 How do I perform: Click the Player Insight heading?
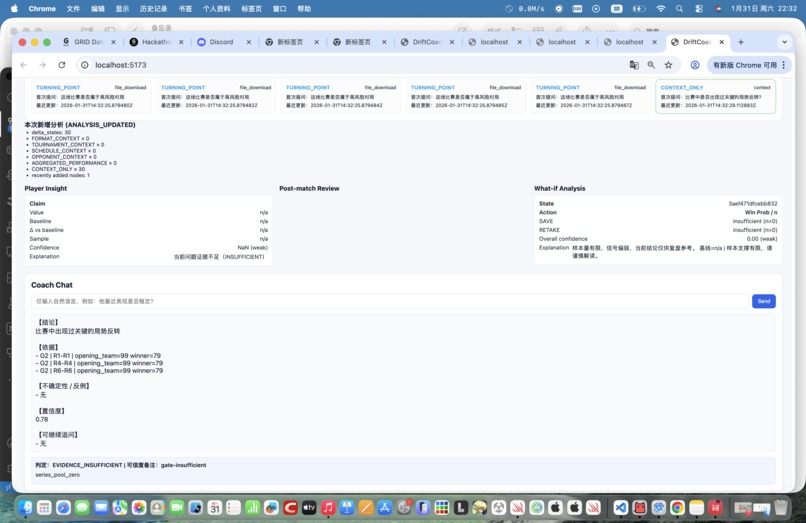(x=46, y=189)
